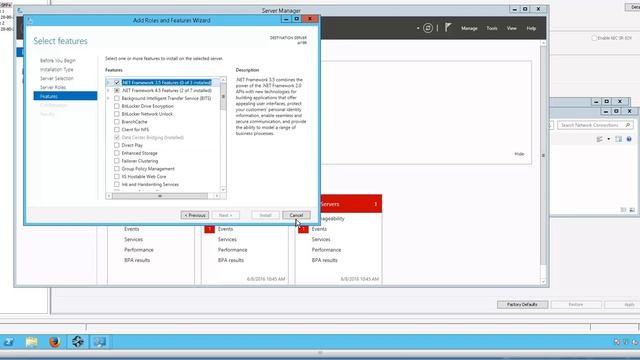Toggle .NET Framework 3.5 Features checkbox
Image resolution: width=640 pixels, height=360 pixels.
pos(117,82)
